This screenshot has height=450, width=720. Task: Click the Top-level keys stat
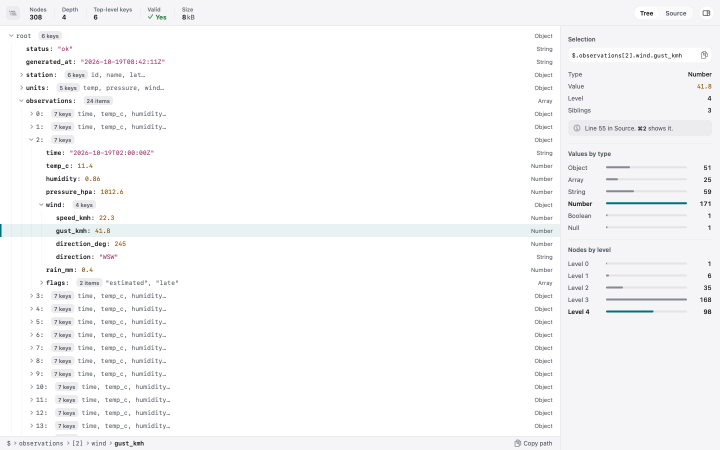pyautogui.click(x=112, y=13)
